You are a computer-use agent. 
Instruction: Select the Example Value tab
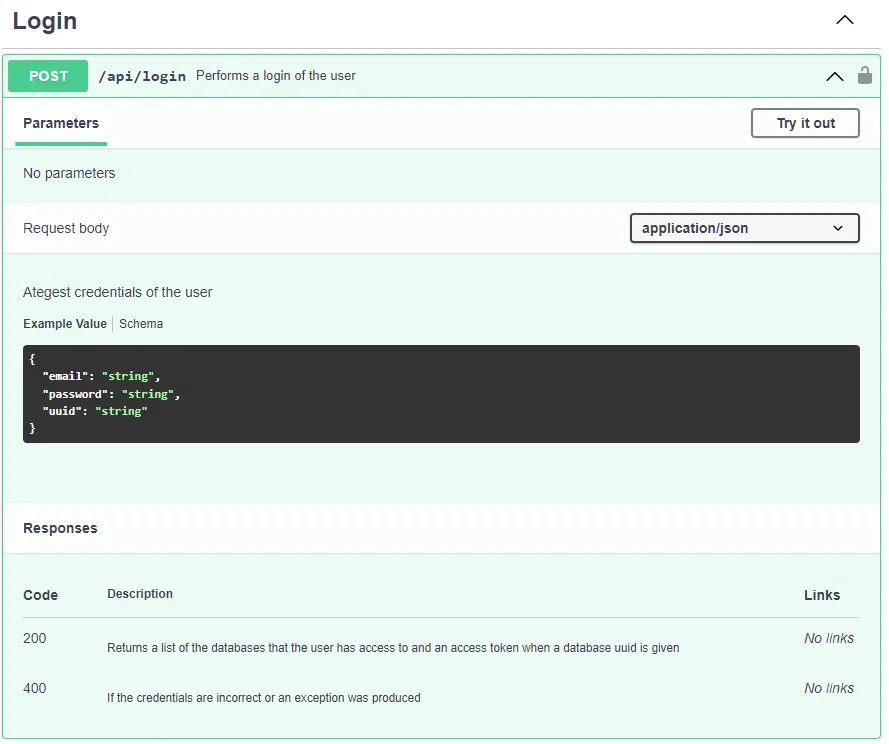(x=64, y=324)
